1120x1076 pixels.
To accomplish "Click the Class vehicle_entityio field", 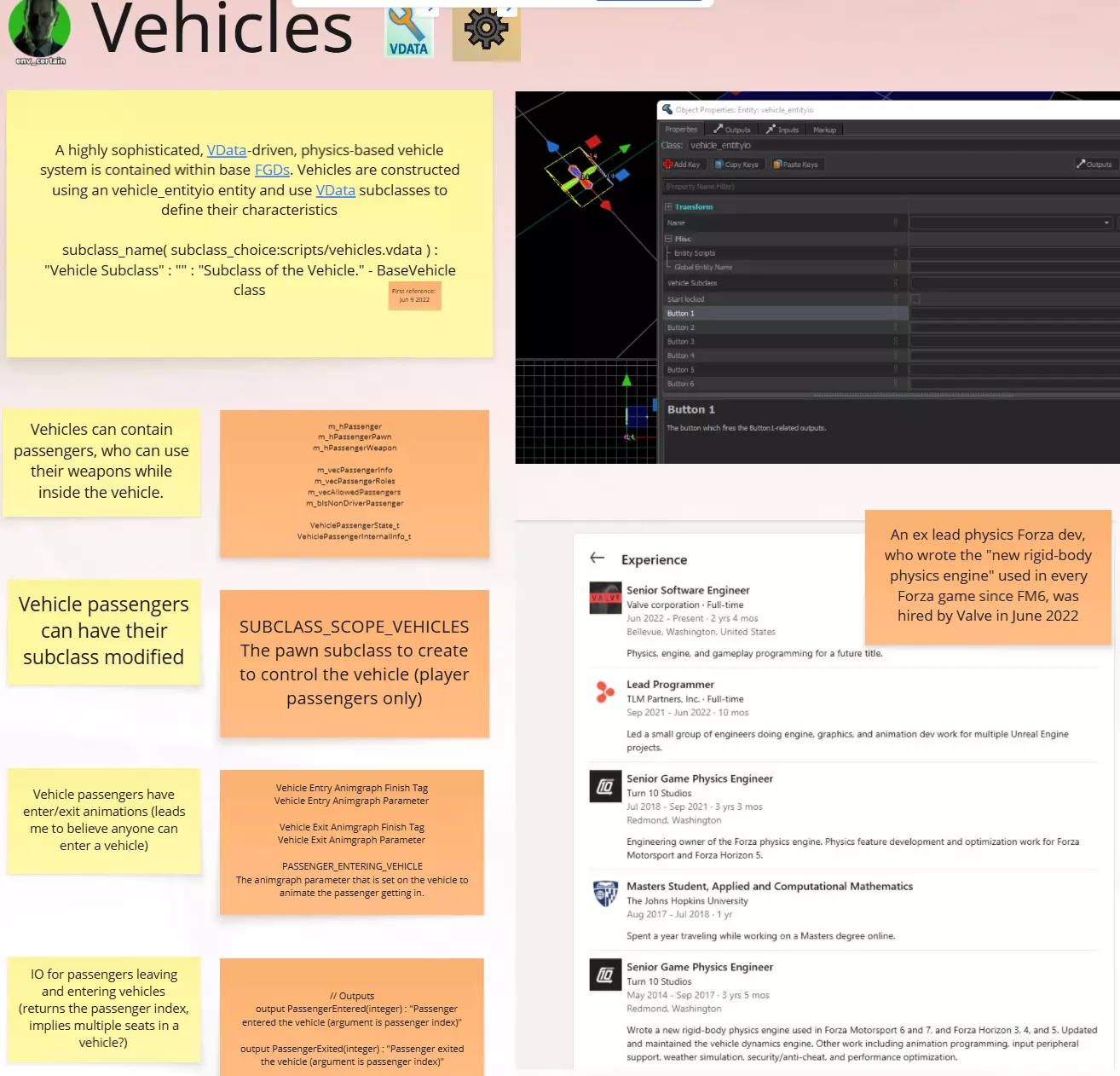I will [904, 145].
